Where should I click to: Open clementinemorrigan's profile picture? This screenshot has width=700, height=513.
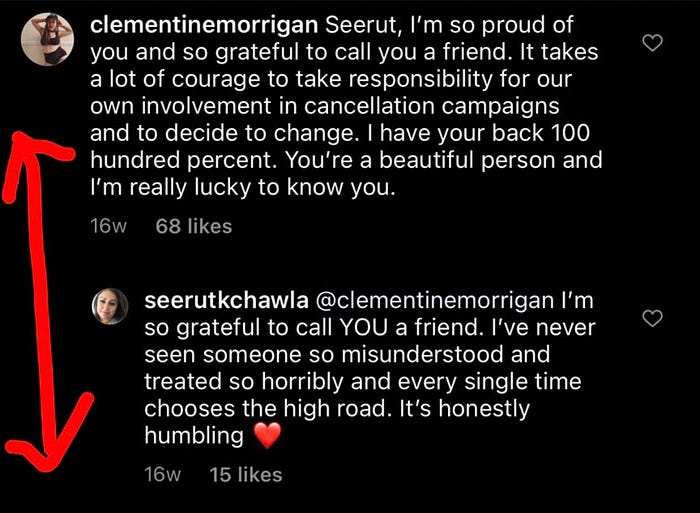pos(46,39)
